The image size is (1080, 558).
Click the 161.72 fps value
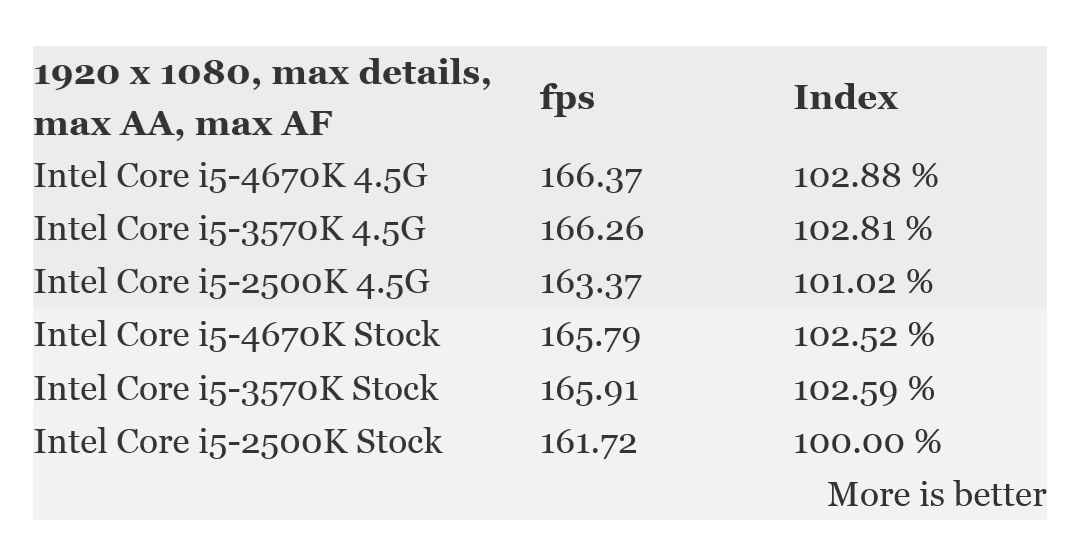(588, 442)
